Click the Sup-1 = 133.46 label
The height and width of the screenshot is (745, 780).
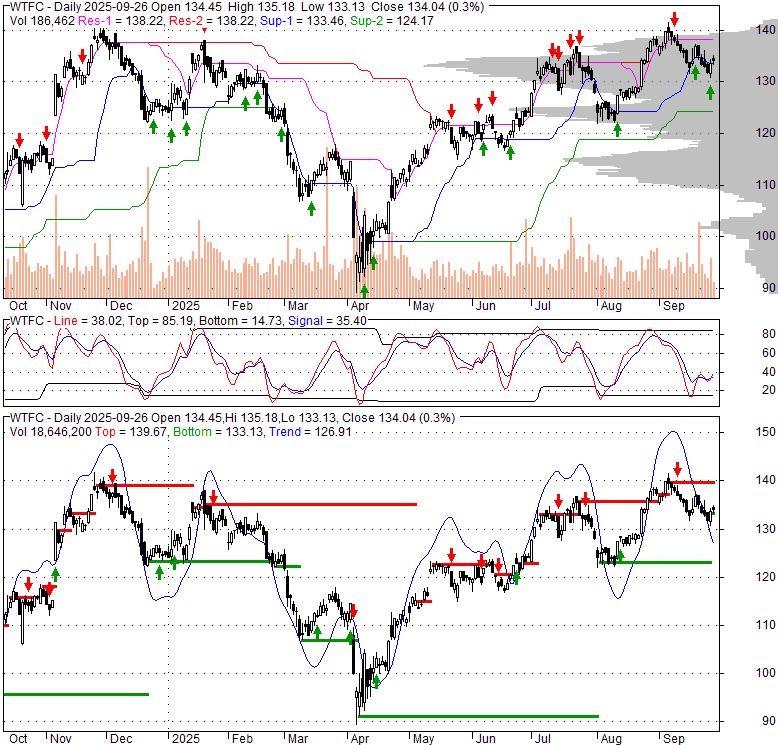303,21
